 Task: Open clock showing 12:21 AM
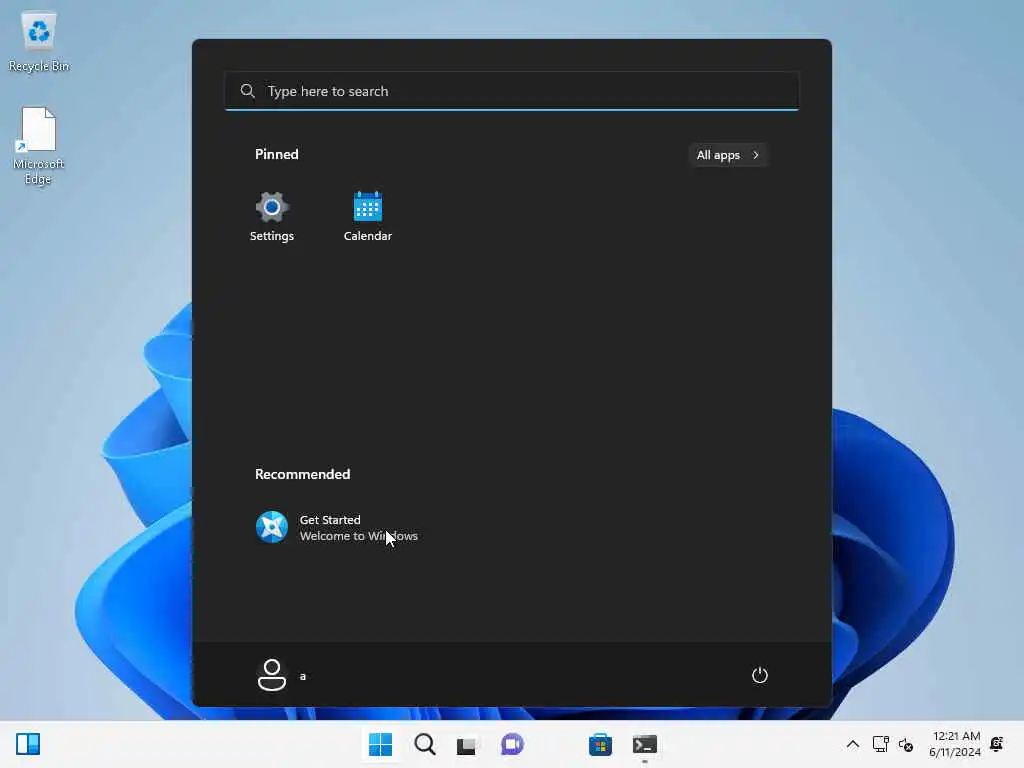pyautogui.click(x=956, y=736)
